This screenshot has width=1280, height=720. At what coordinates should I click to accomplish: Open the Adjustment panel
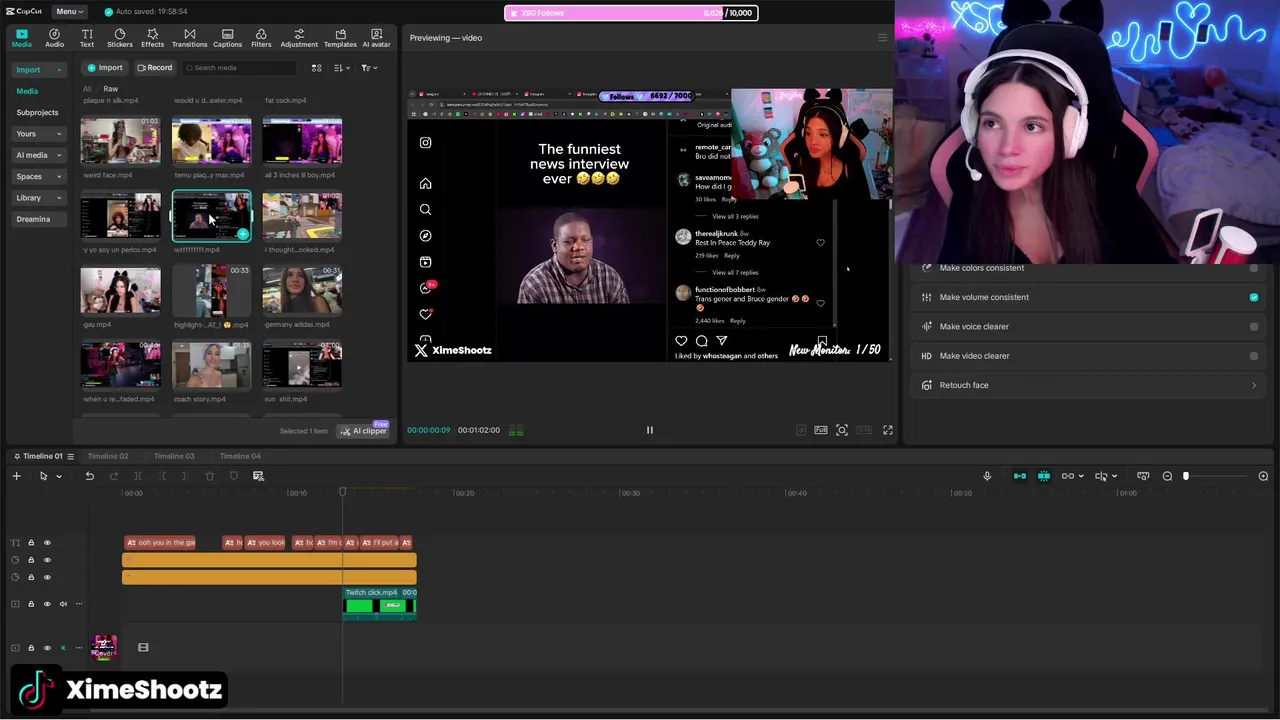(x=299, y=38)
